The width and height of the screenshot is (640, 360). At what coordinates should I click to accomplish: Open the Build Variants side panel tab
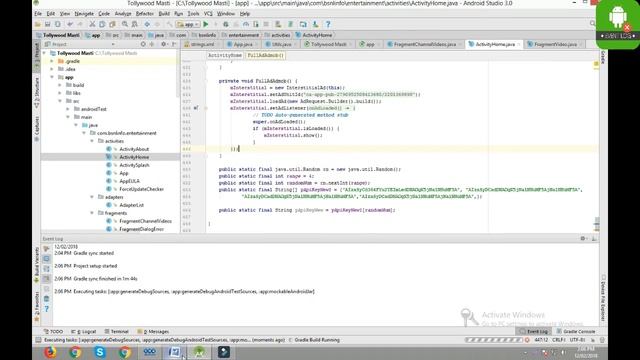(36, 264)
